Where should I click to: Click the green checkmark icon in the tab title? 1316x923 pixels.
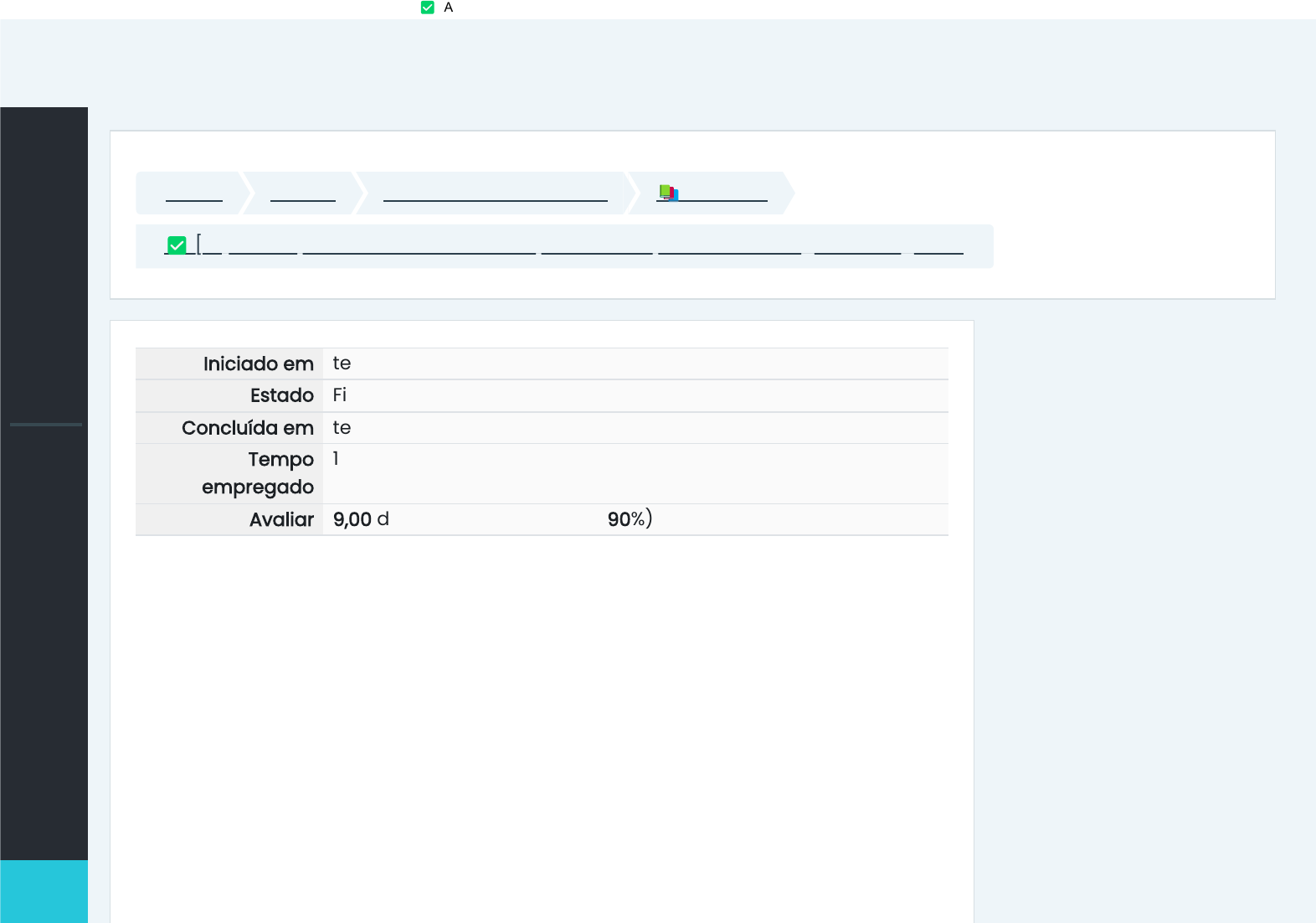point(428,8)
